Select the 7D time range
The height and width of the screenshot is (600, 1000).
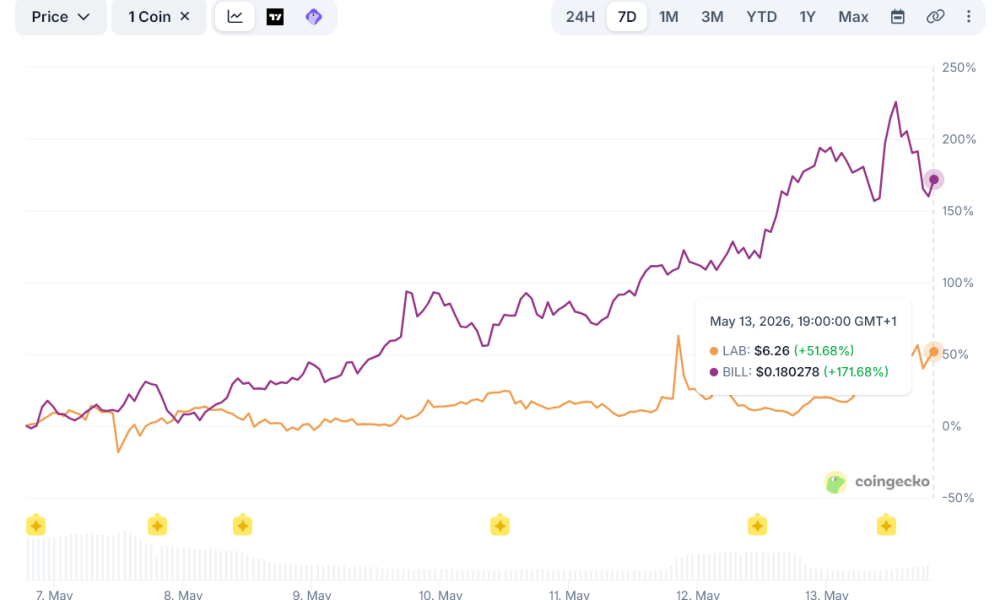pos(627,17)
